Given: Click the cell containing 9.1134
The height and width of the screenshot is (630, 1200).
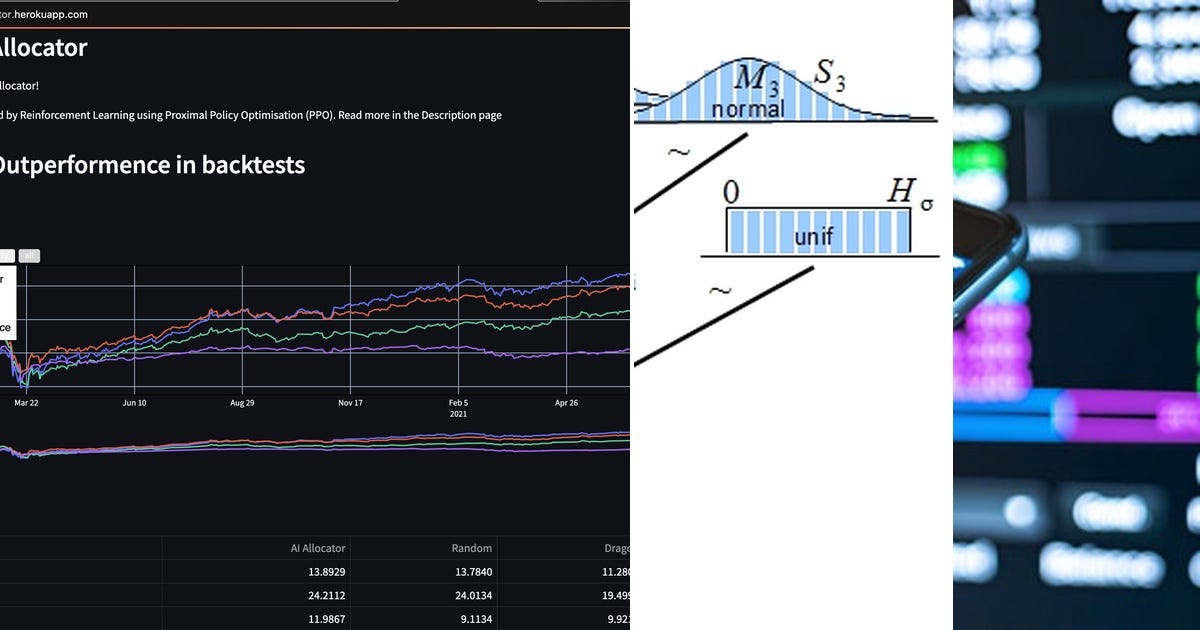Looking at the screenshot, I should [477, 618].
